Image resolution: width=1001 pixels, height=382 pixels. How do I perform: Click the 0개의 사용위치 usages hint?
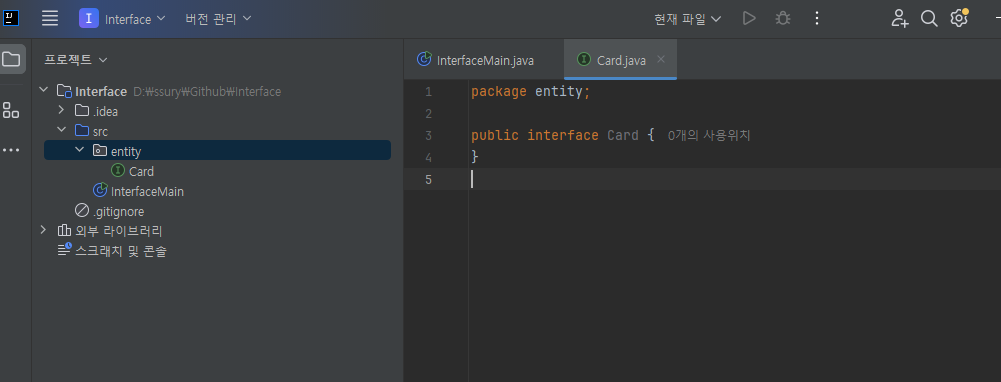pos(709,135)
